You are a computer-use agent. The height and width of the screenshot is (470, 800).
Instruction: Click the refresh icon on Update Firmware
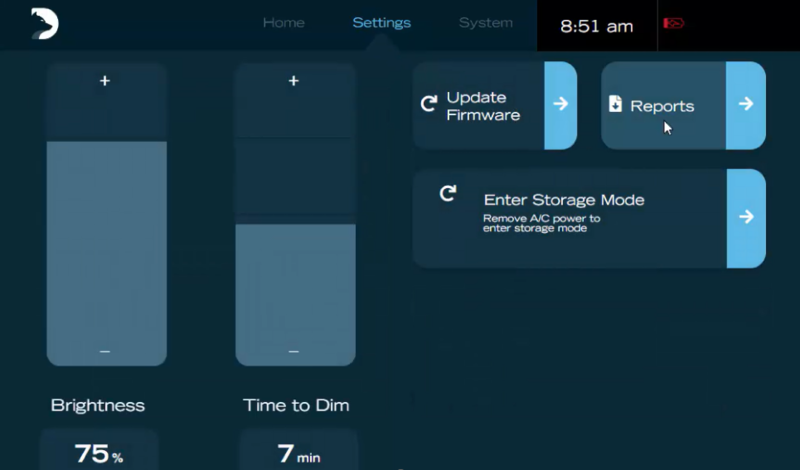click(x=429, y=104)
